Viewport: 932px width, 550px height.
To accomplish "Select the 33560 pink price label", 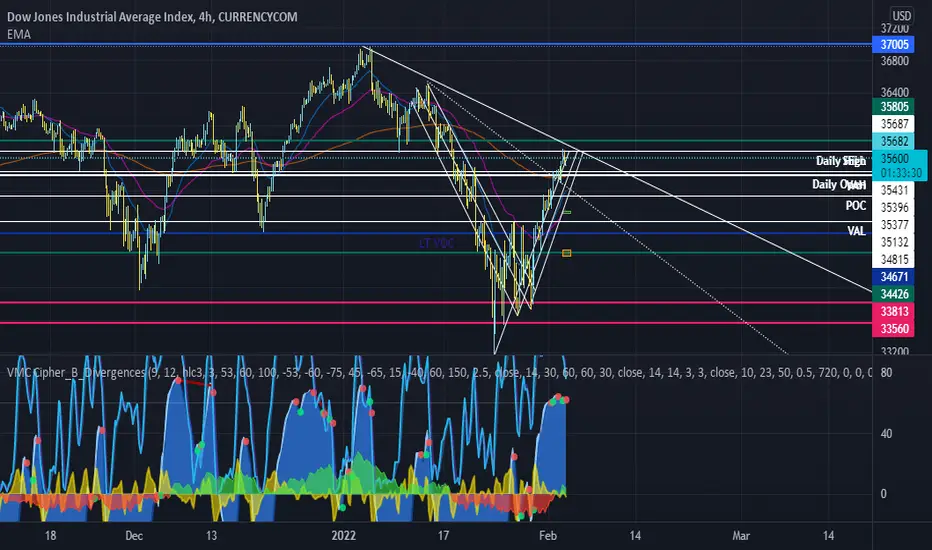I will (893, 328).
